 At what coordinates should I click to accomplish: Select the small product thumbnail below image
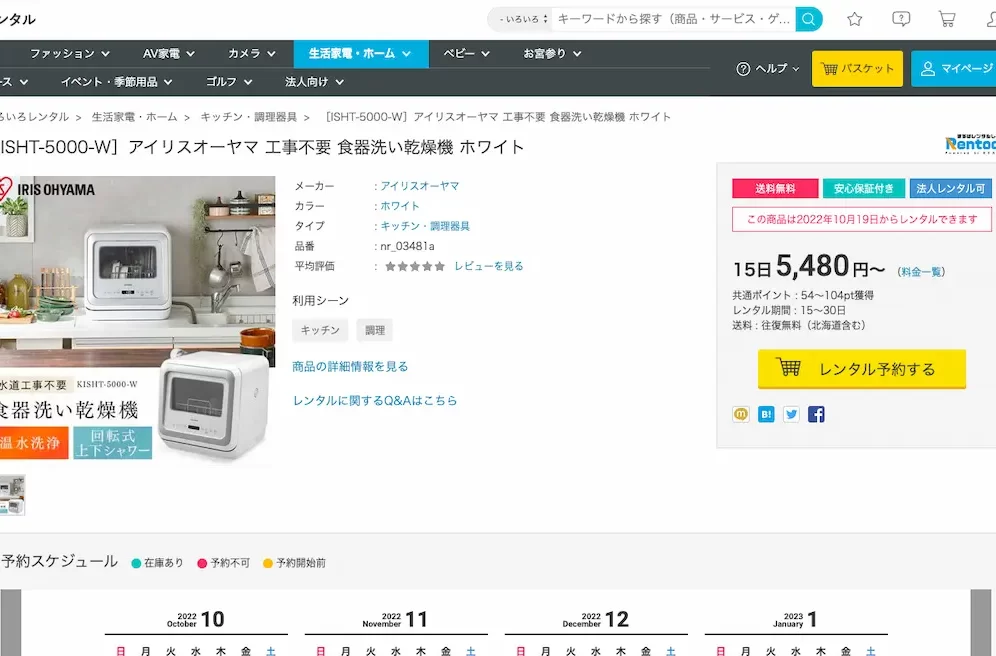12,495
